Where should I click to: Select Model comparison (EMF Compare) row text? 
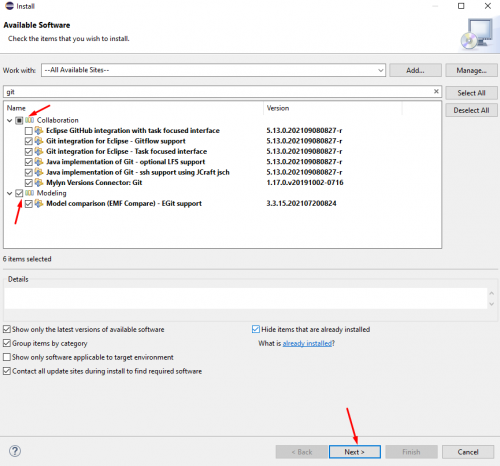[124, 203]
